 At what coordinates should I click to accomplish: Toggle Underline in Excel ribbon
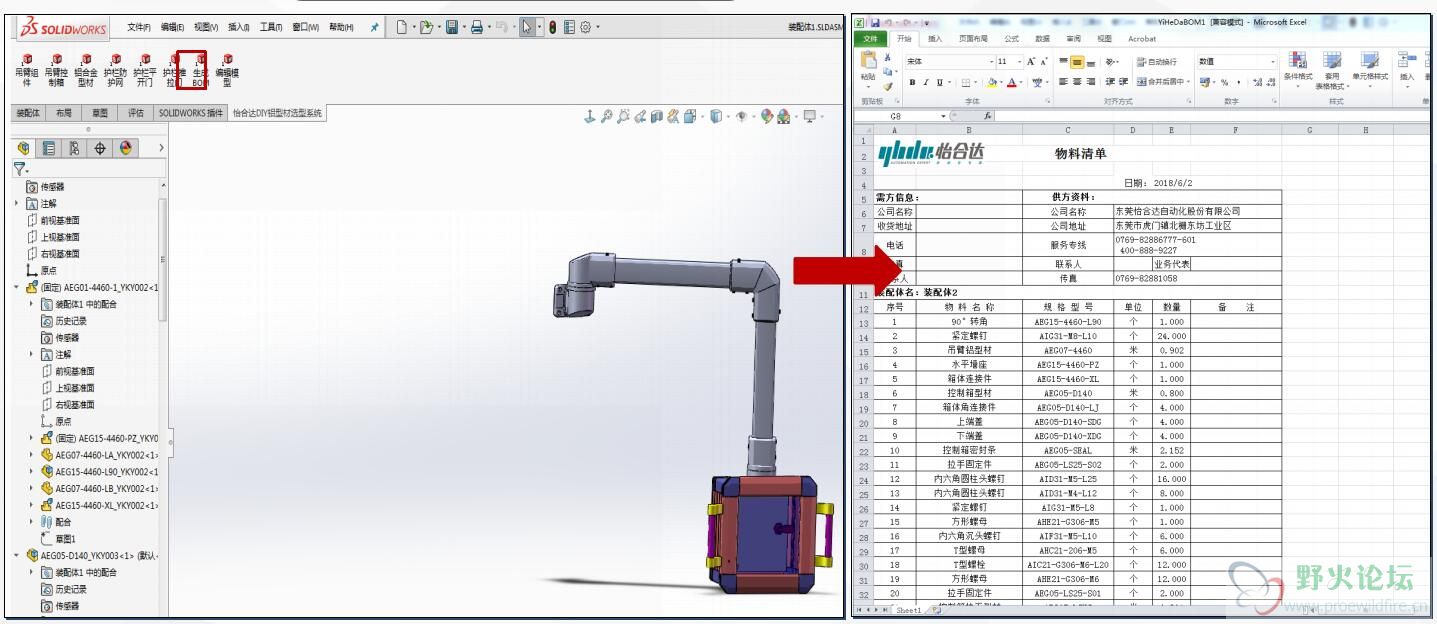pos(939,82)
